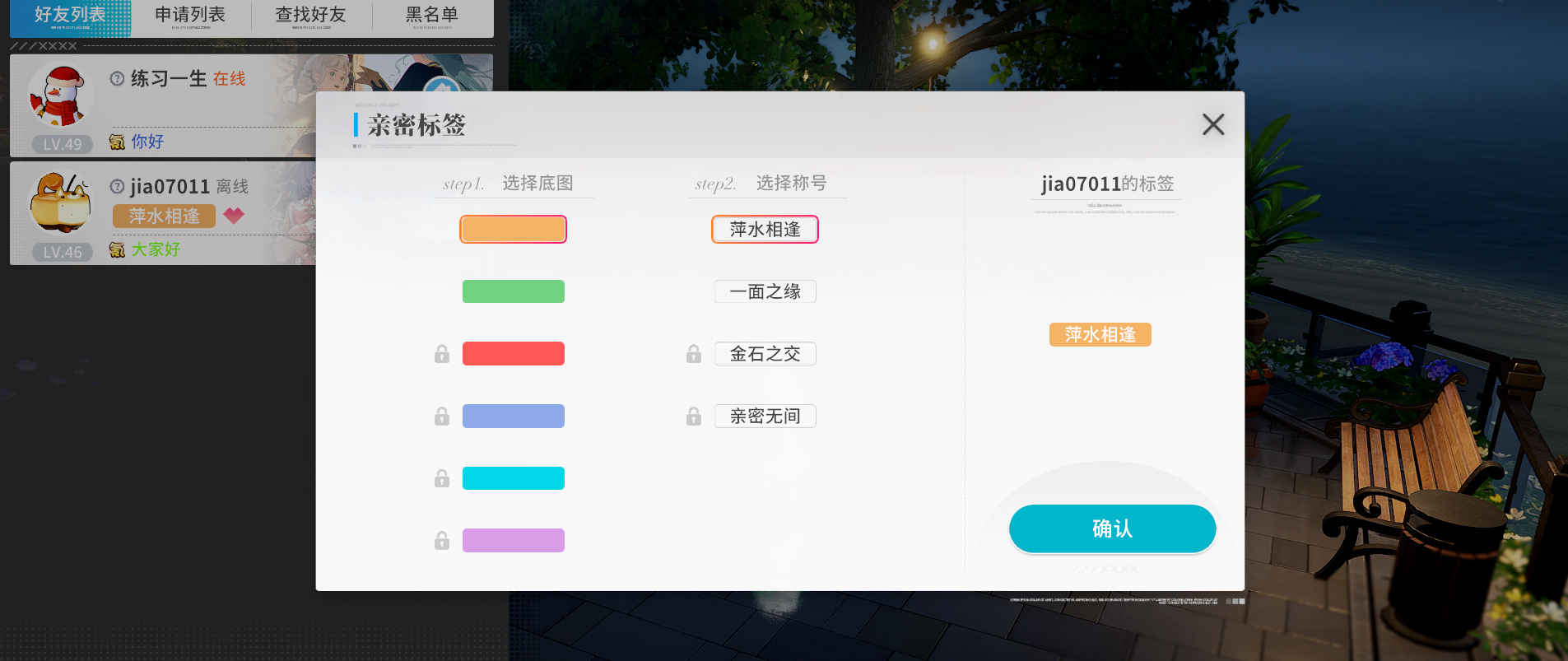
Task: Click the 萍水相逢 tag preview on right
Action: [1100, 335]
